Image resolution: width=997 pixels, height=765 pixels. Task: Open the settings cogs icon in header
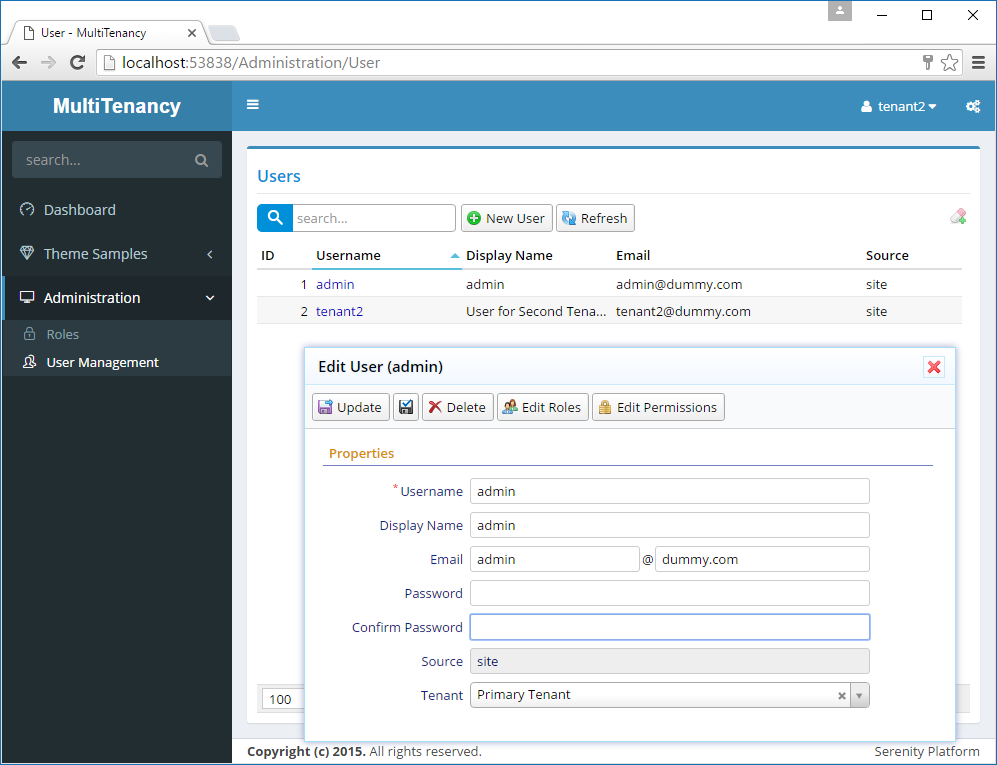[972, 106]
